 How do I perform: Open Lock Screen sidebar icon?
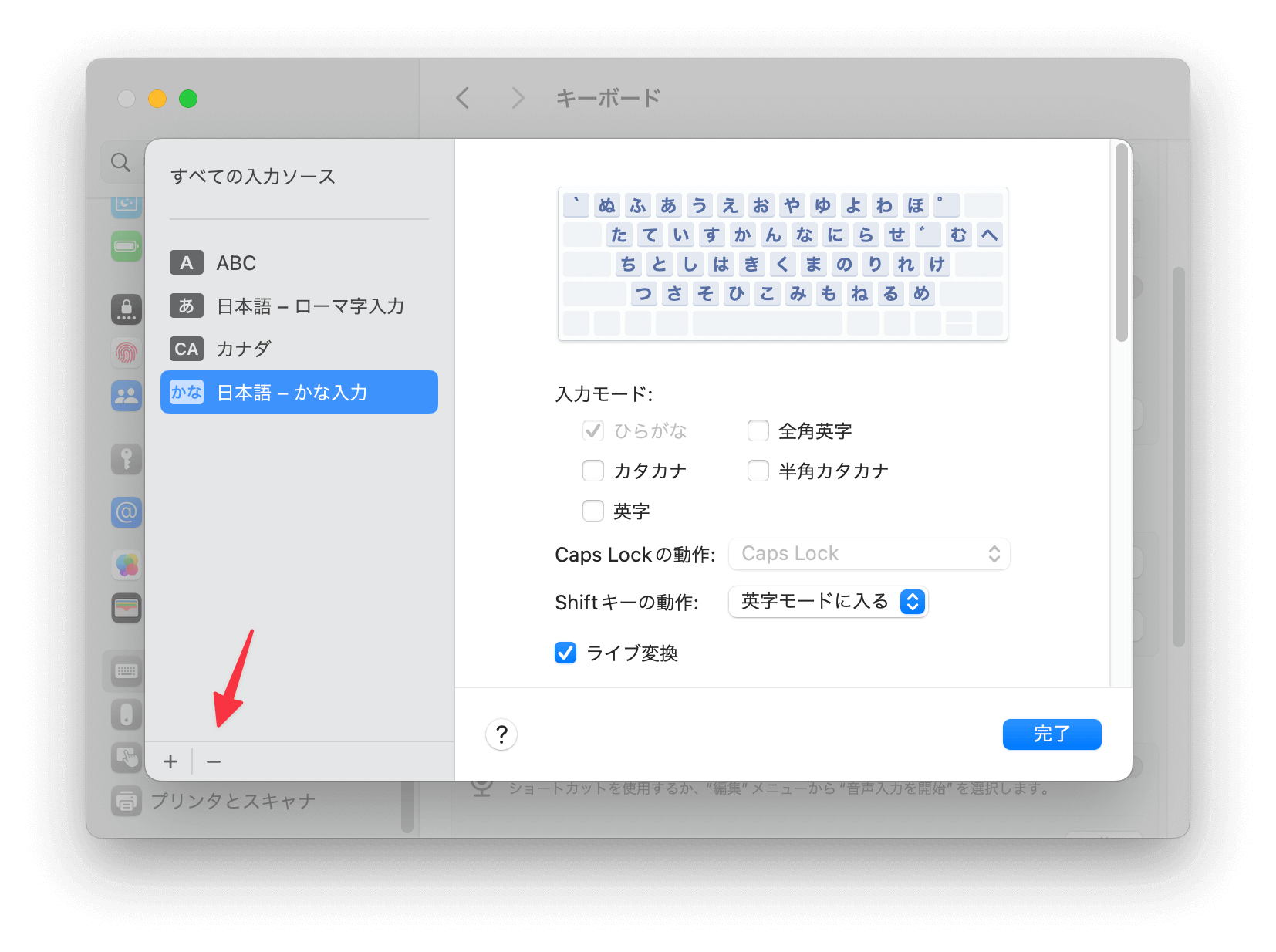pyautogui.click(x=127, y=309)
